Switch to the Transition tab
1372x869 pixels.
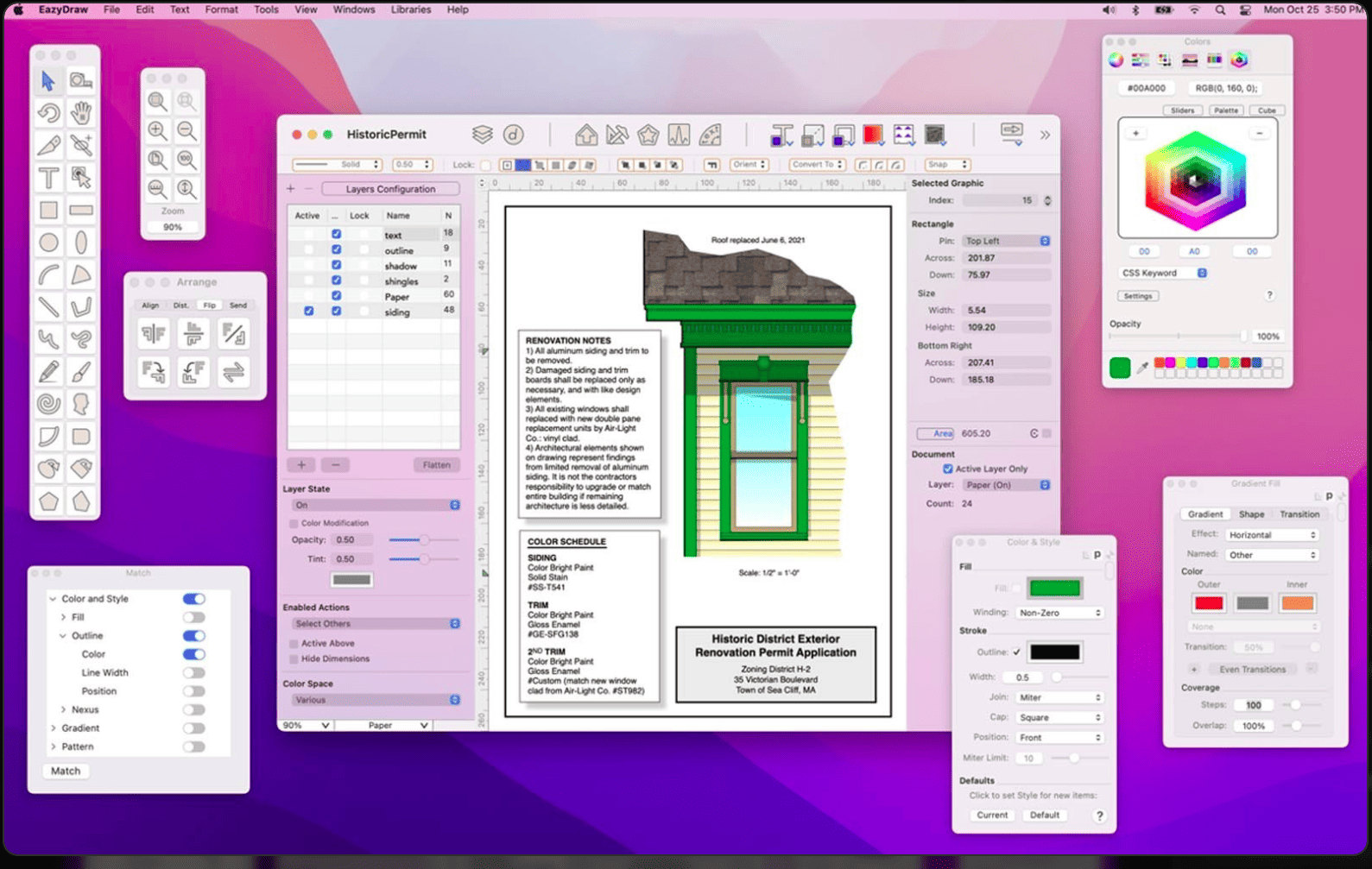pos(1299,514)
